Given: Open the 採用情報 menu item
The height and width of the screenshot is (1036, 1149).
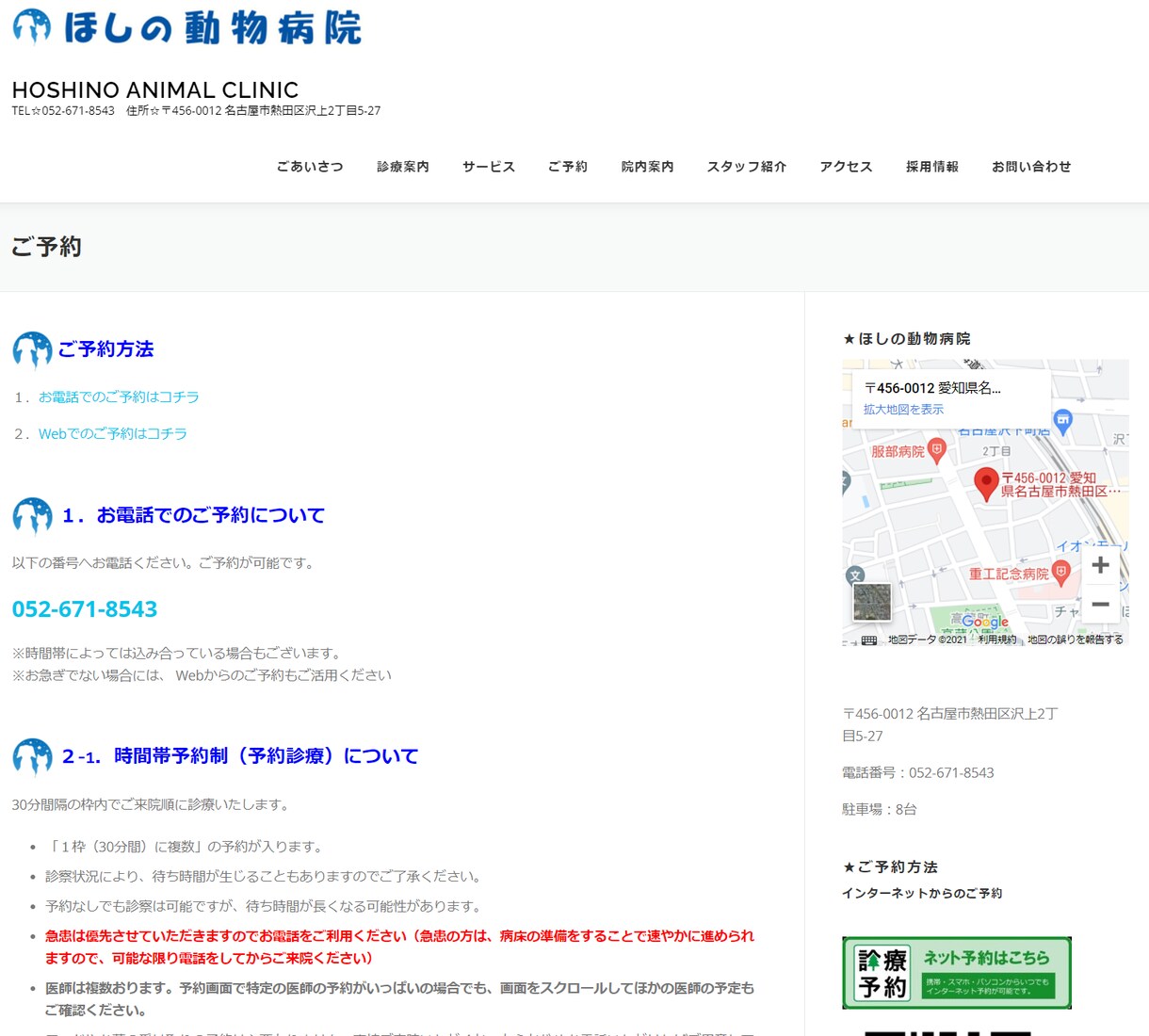Looking at the screenshot, I should point(932,167).
